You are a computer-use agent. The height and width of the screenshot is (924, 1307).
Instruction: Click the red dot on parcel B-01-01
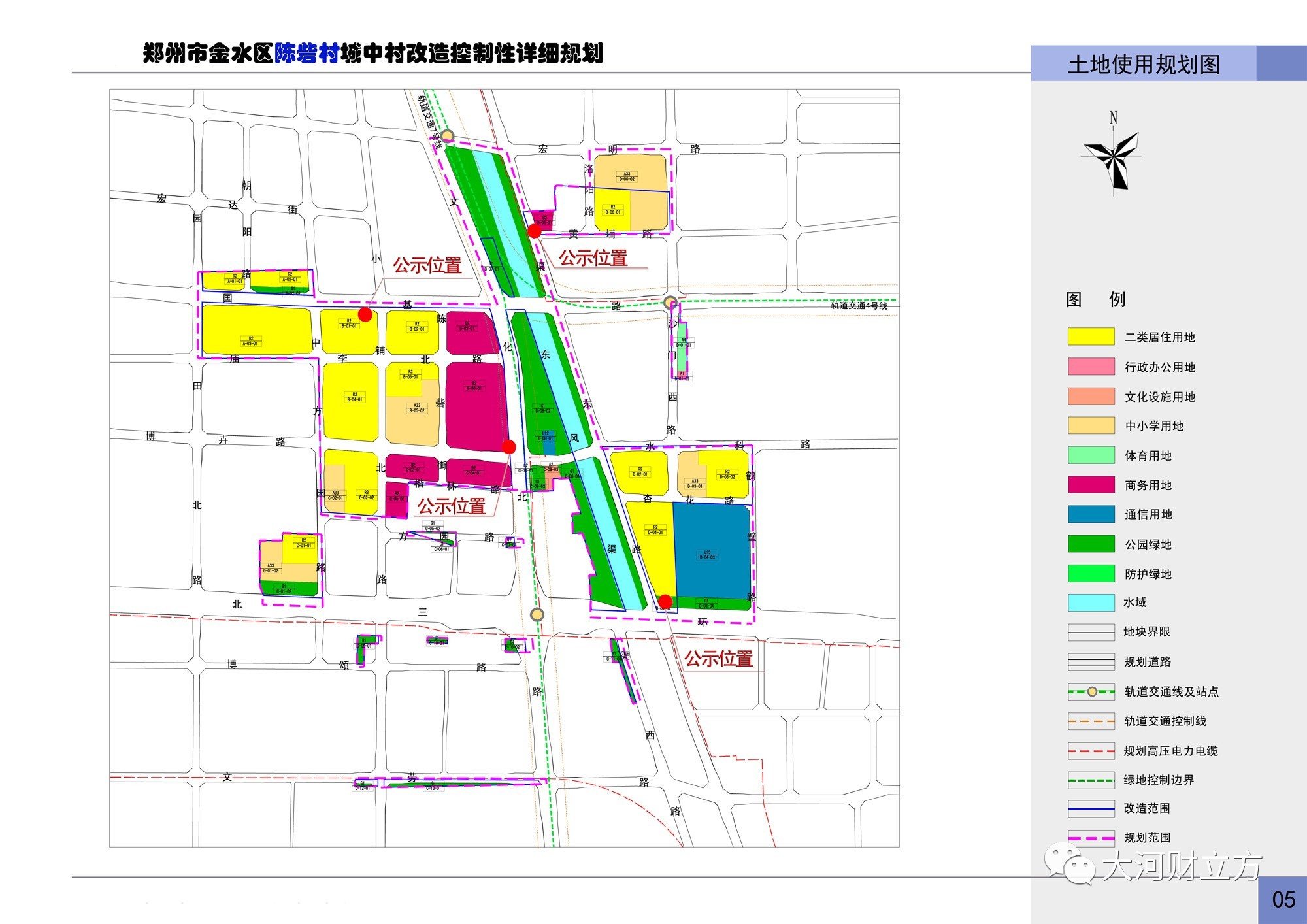(365, 314)
